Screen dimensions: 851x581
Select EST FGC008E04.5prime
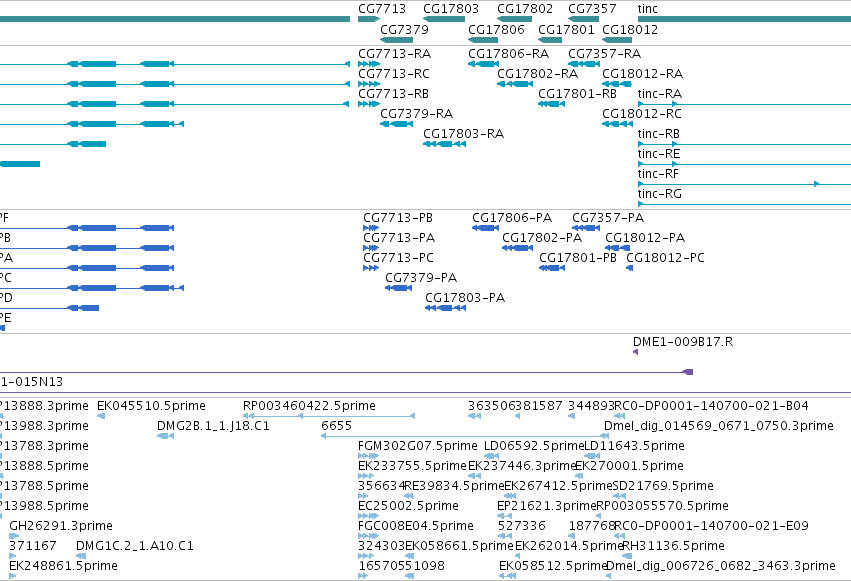click(369, 536)
